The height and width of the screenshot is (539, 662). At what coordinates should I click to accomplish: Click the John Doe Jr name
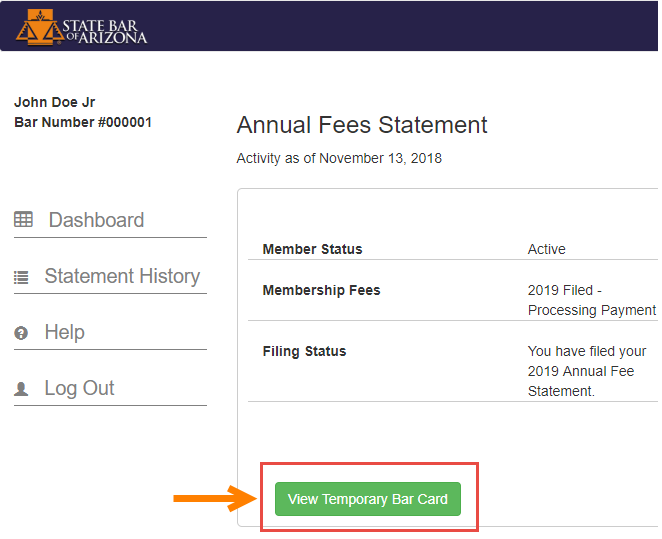click(x=55, y=102)
